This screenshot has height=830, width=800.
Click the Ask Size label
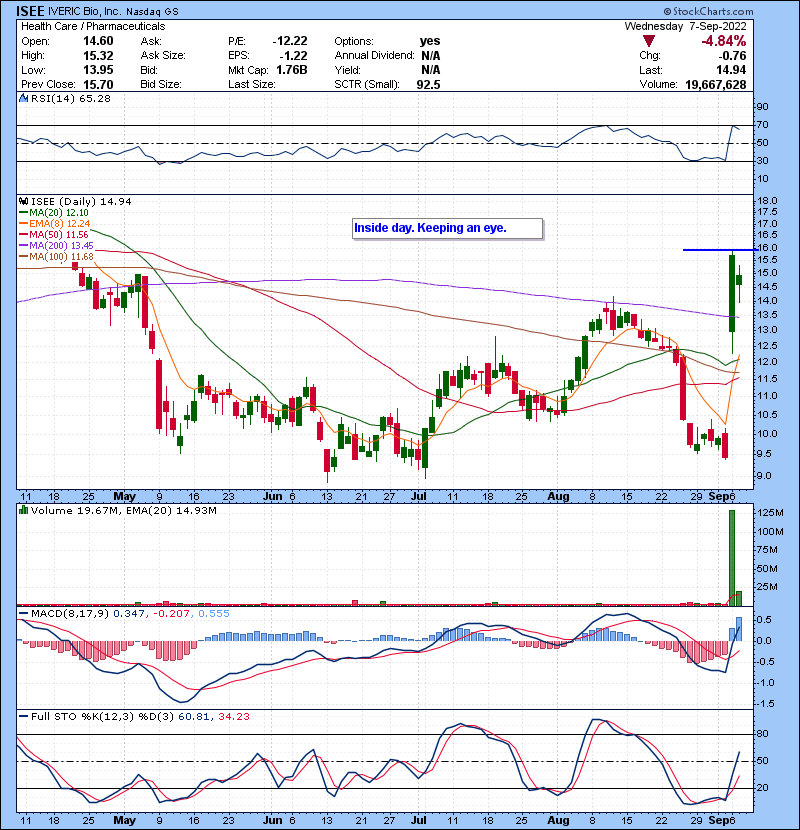click(x=163, y=56)
